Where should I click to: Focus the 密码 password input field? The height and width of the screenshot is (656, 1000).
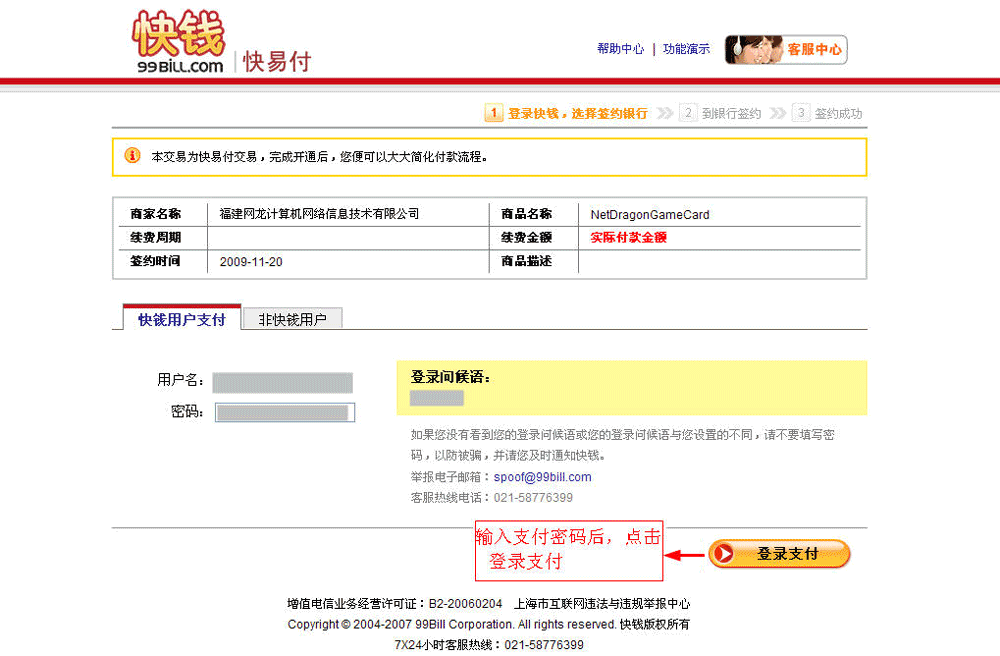(x=284, y=412)
